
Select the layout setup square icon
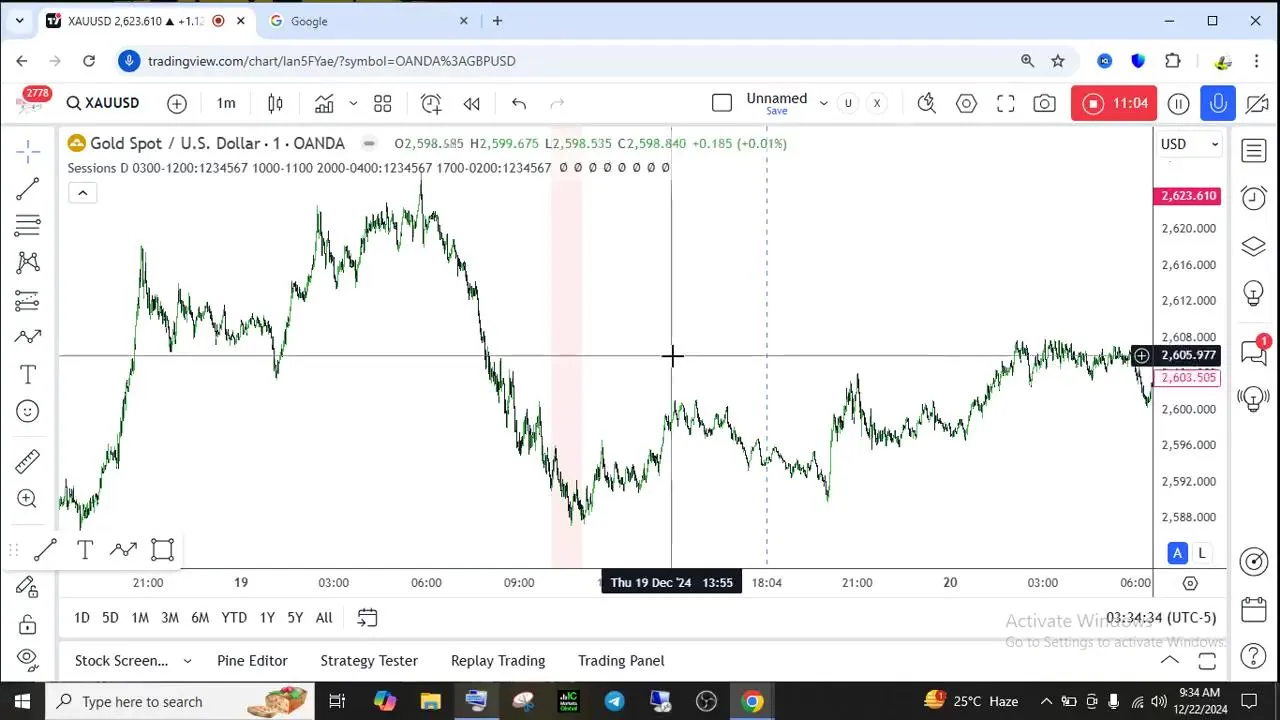tap(722, 103)
